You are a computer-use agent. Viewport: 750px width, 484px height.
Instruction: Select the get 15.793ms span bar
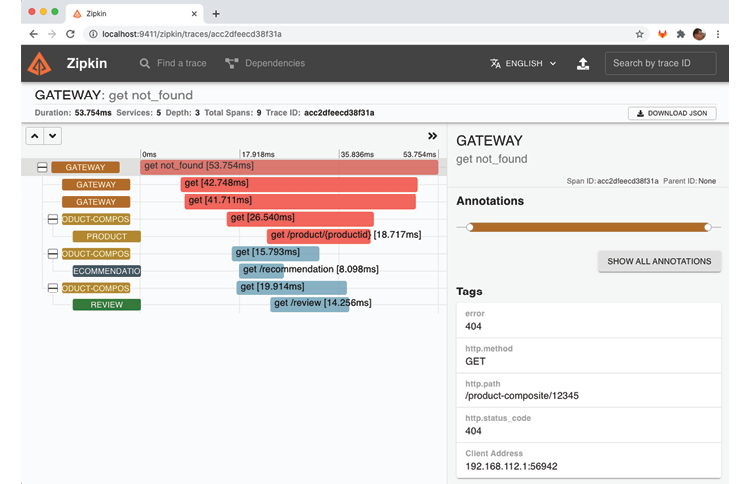pyautogui.click(x=276, y=253)
